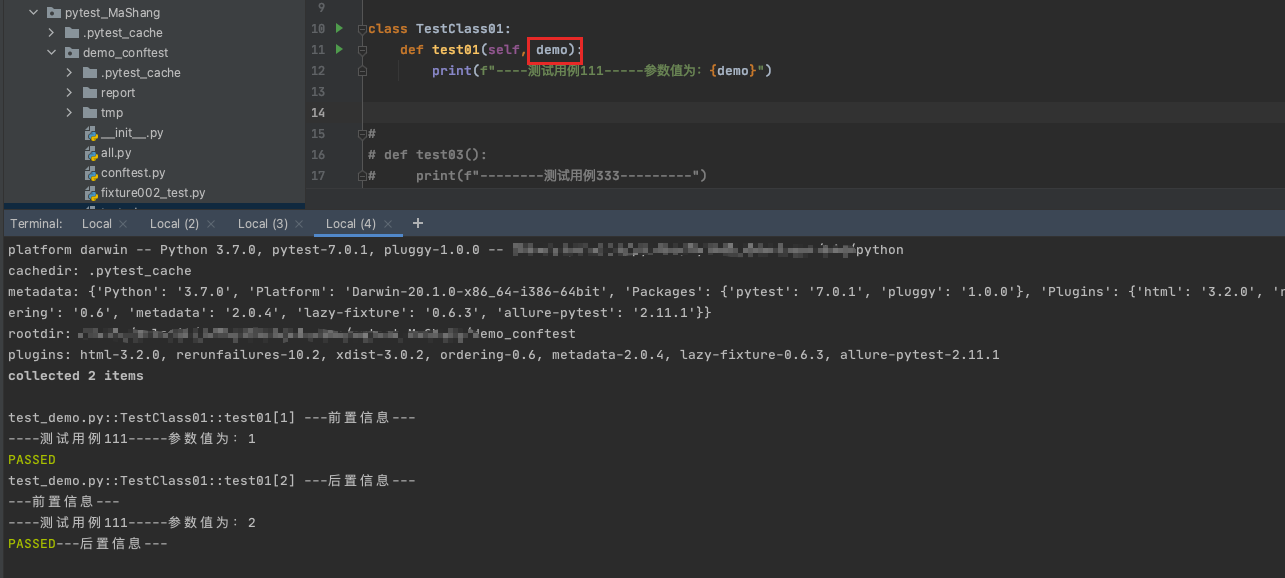Collapse the demo_conftest folder
The width and height of the screenshot is (1285, 578).
51,53
